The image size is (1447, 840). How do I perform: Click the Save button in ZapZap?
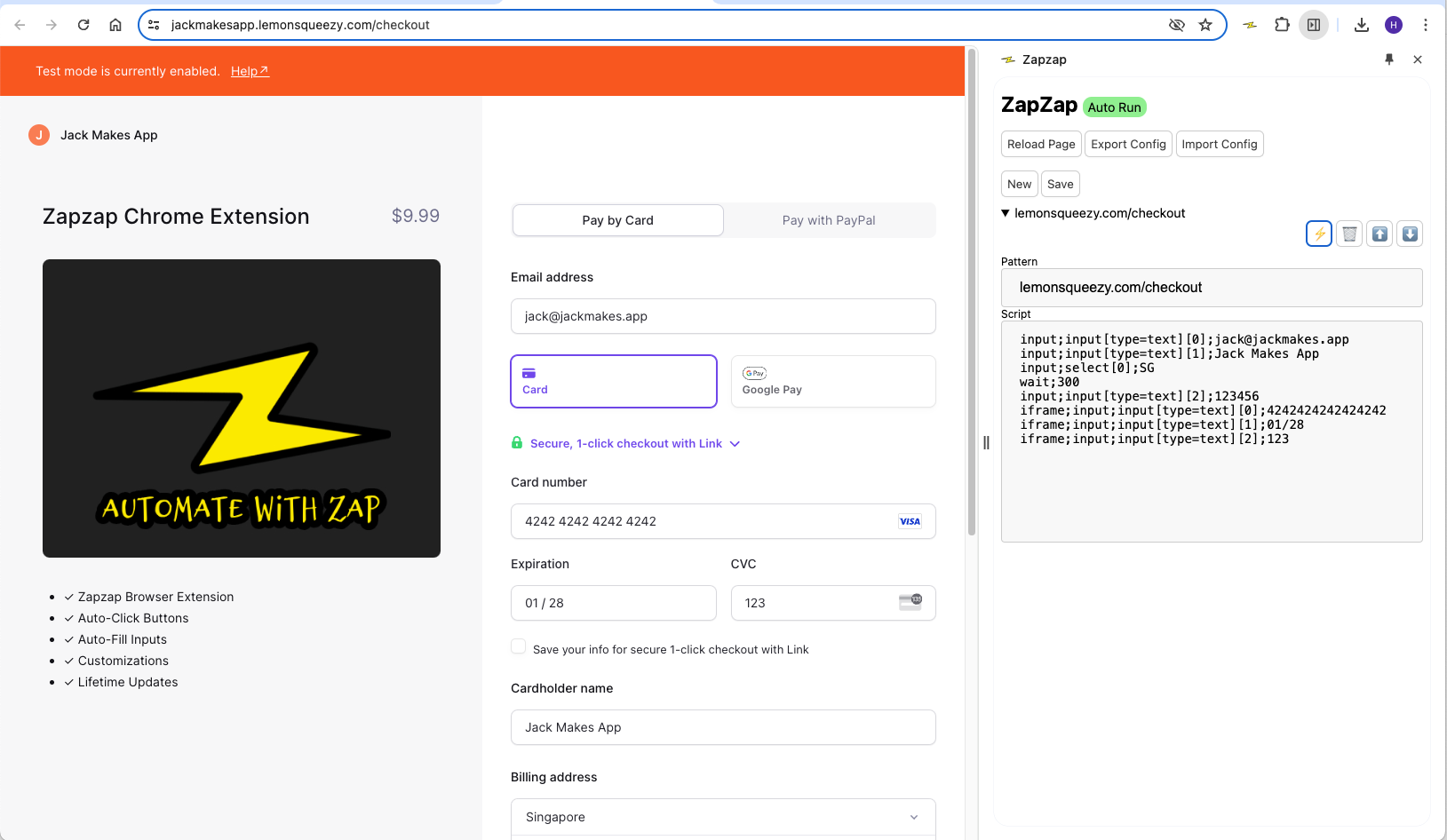(1061, 184)
